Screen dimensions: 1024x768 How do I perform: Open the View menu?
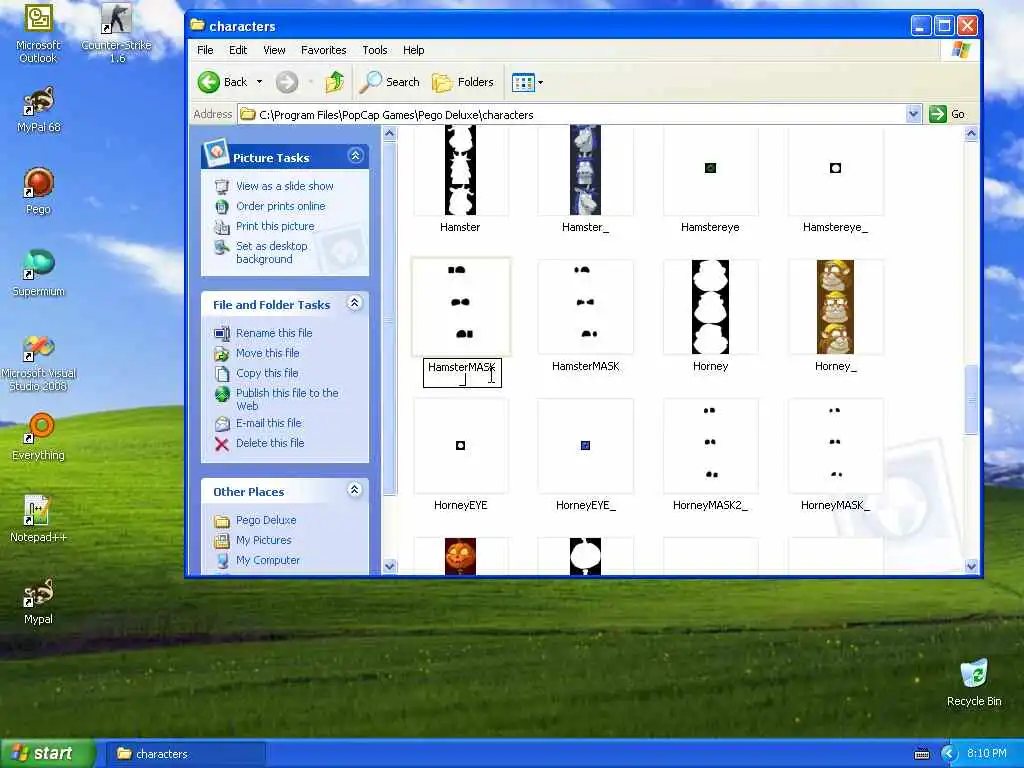coord(274,50)
